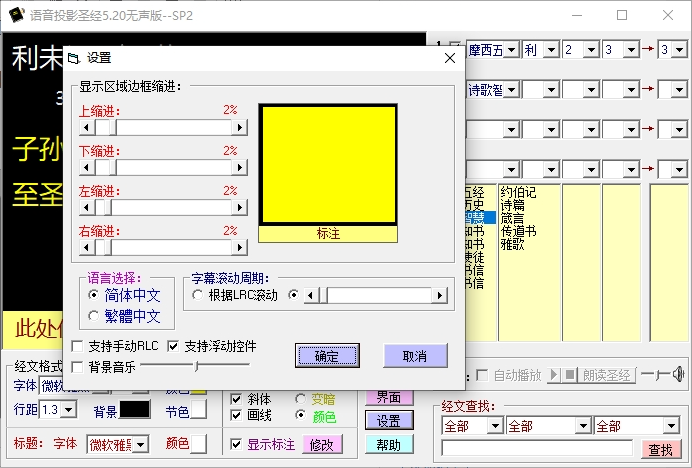Select 约伯记 in the book list

click(519, 192)
